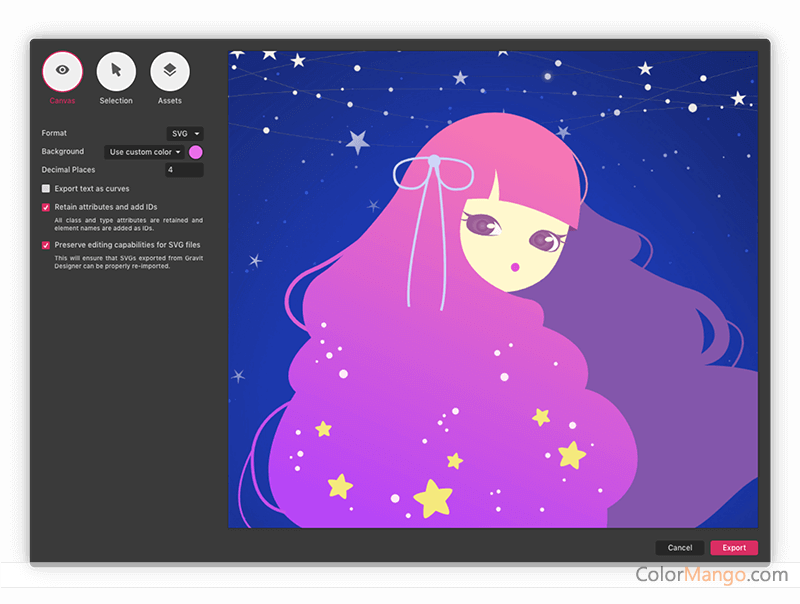Image resolution: width=800 pixels, height=604 pixels.
Task: Click the ColorMango.com watermark
Action: (711, 575)
